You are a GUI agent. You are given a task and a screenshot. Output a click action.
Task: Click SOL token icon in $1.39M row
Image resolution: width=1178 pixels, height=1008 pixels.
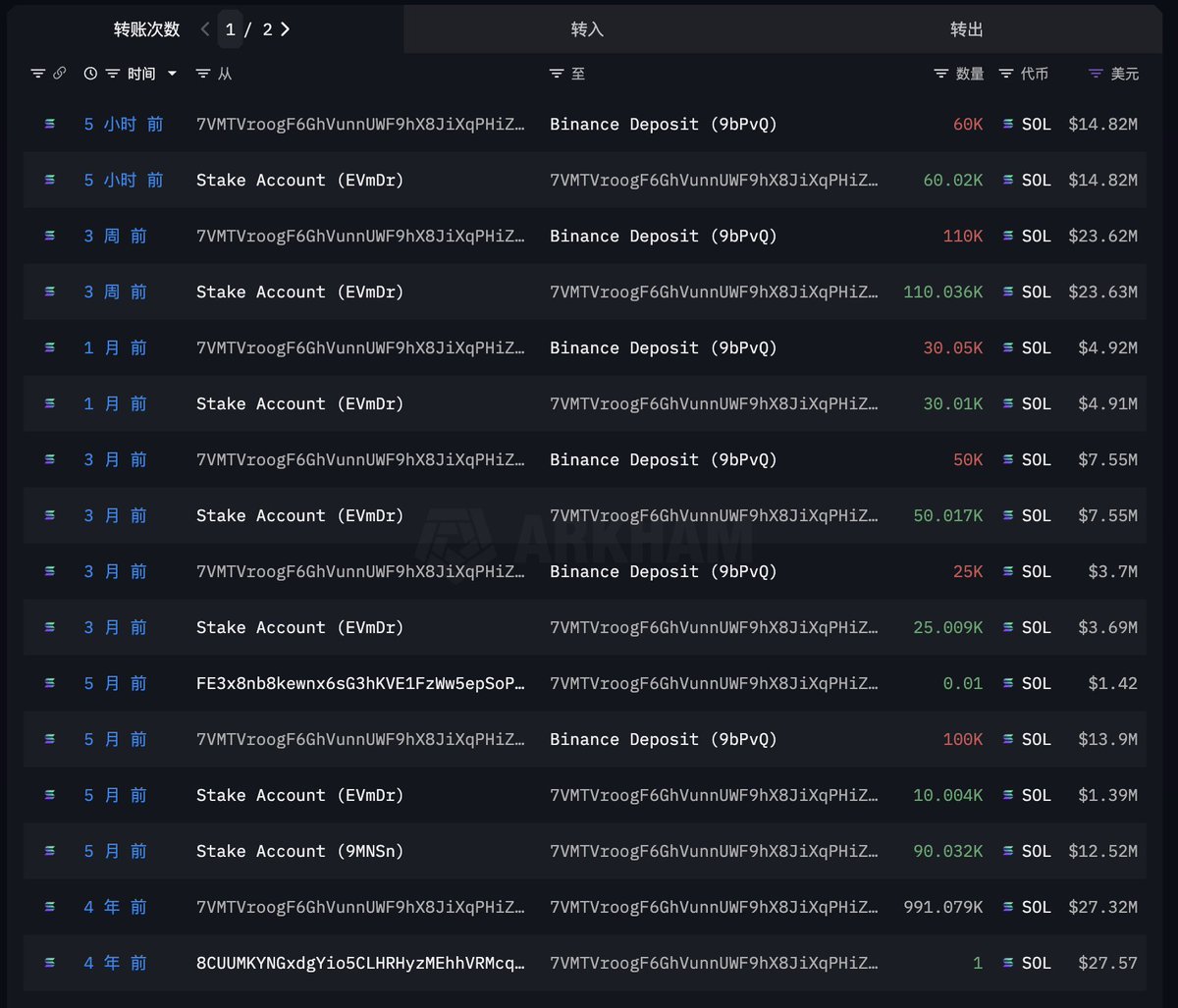point(1007,795)
